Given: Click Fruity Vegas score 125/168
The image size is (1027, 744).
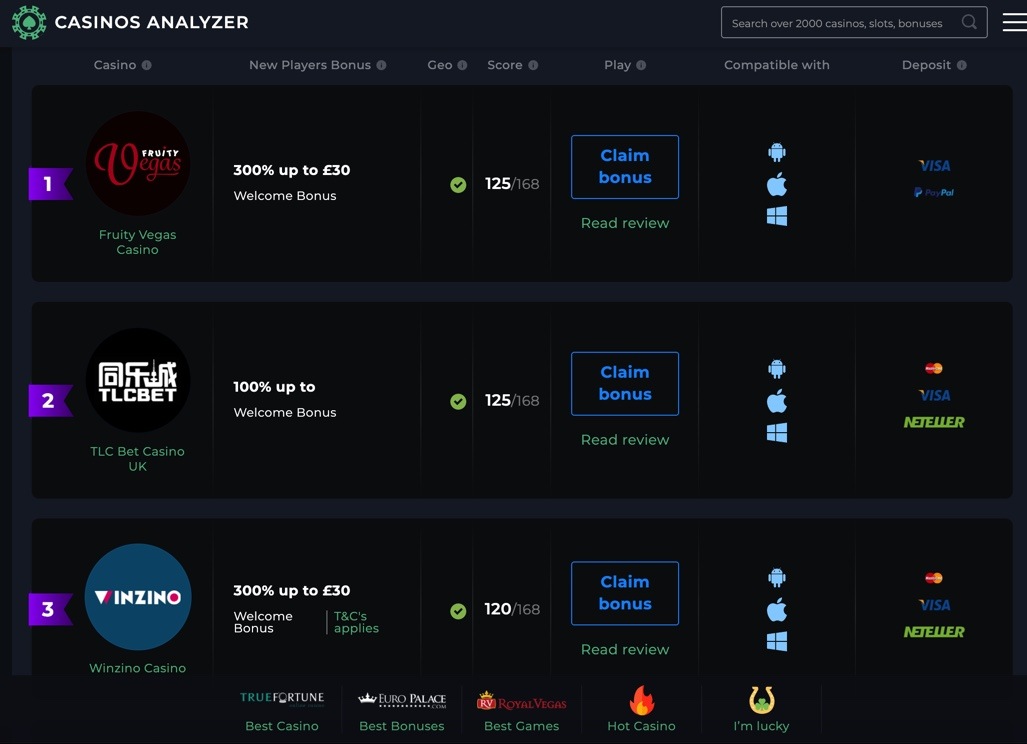Looking at the screenshot, I should click(512, 184).
